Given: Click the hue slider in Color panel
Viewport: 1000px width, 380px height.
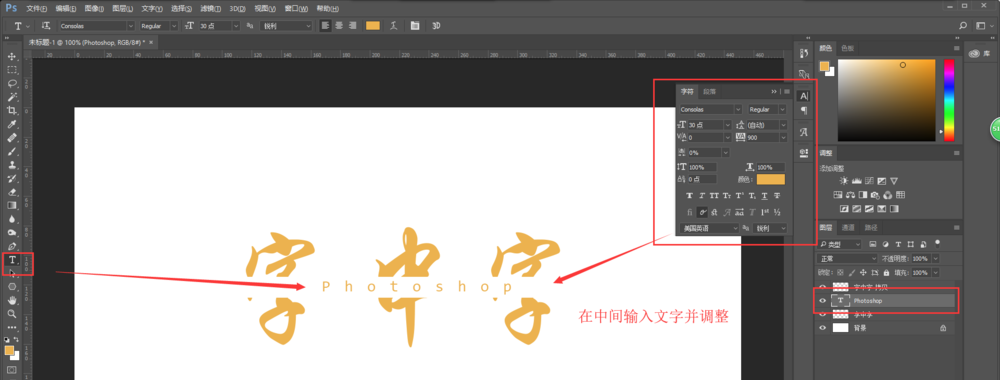Looking at the screenshot, I should 949,100.
